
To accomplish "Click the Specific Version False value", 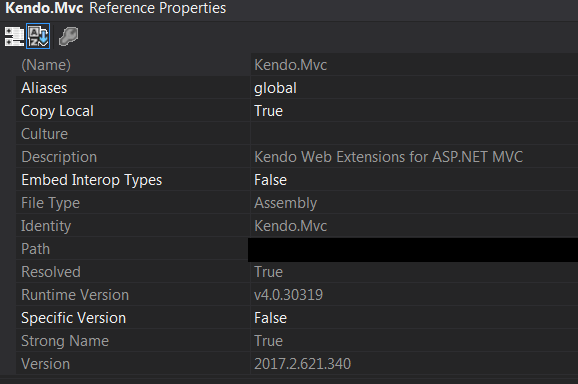I will point(270,318).
